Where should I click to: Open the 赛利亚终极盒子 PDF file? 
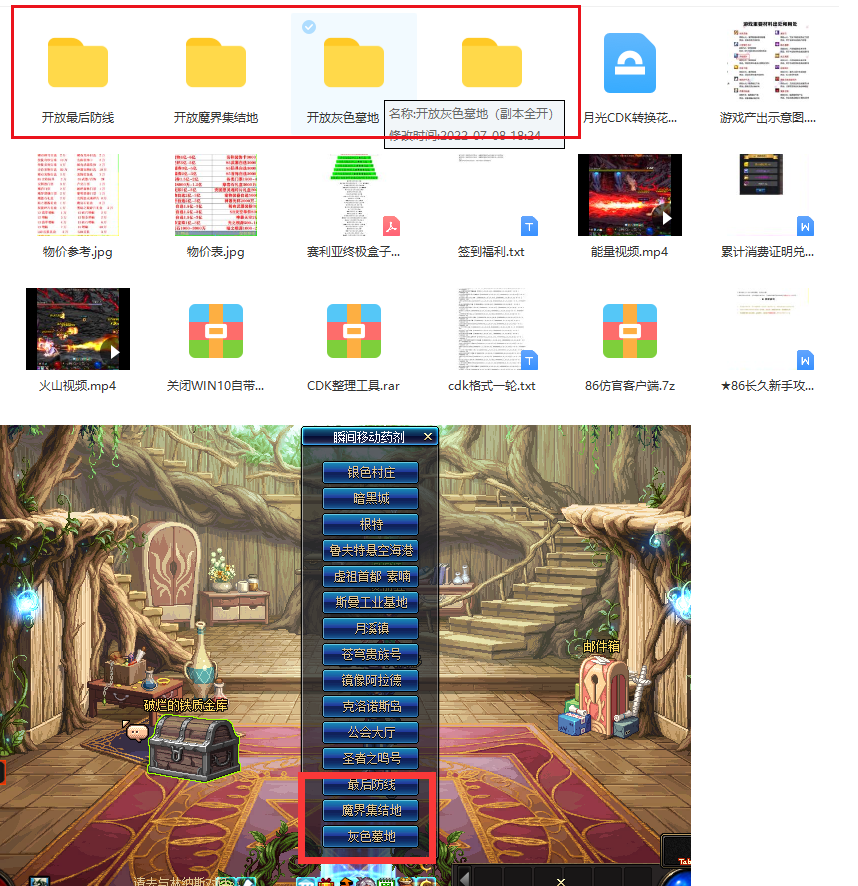coord(354,195)
